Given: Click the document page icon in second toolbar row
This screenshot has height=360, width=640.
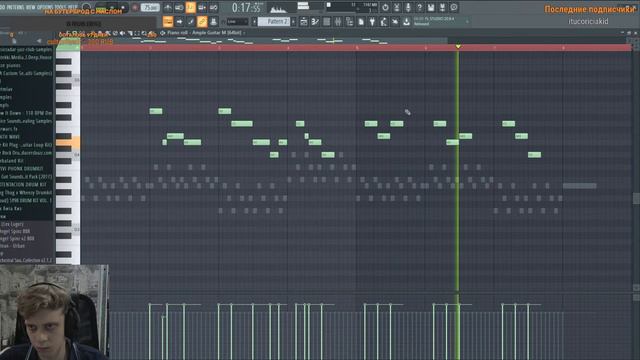Looking at the screenshot, I should pyautogui.click(x=361, y=22).
